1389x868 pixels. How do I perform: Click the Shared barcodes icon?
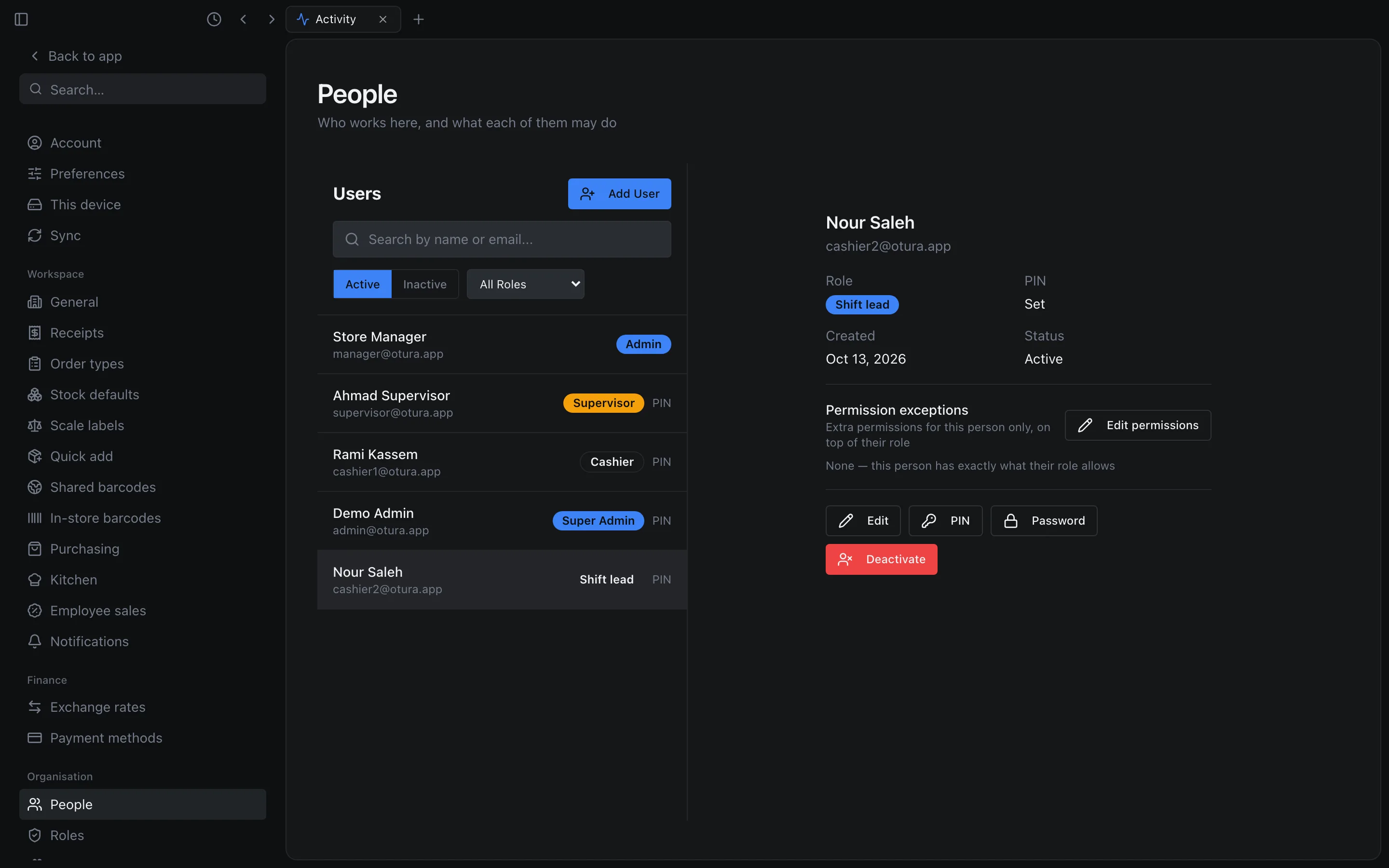[35, 488]
